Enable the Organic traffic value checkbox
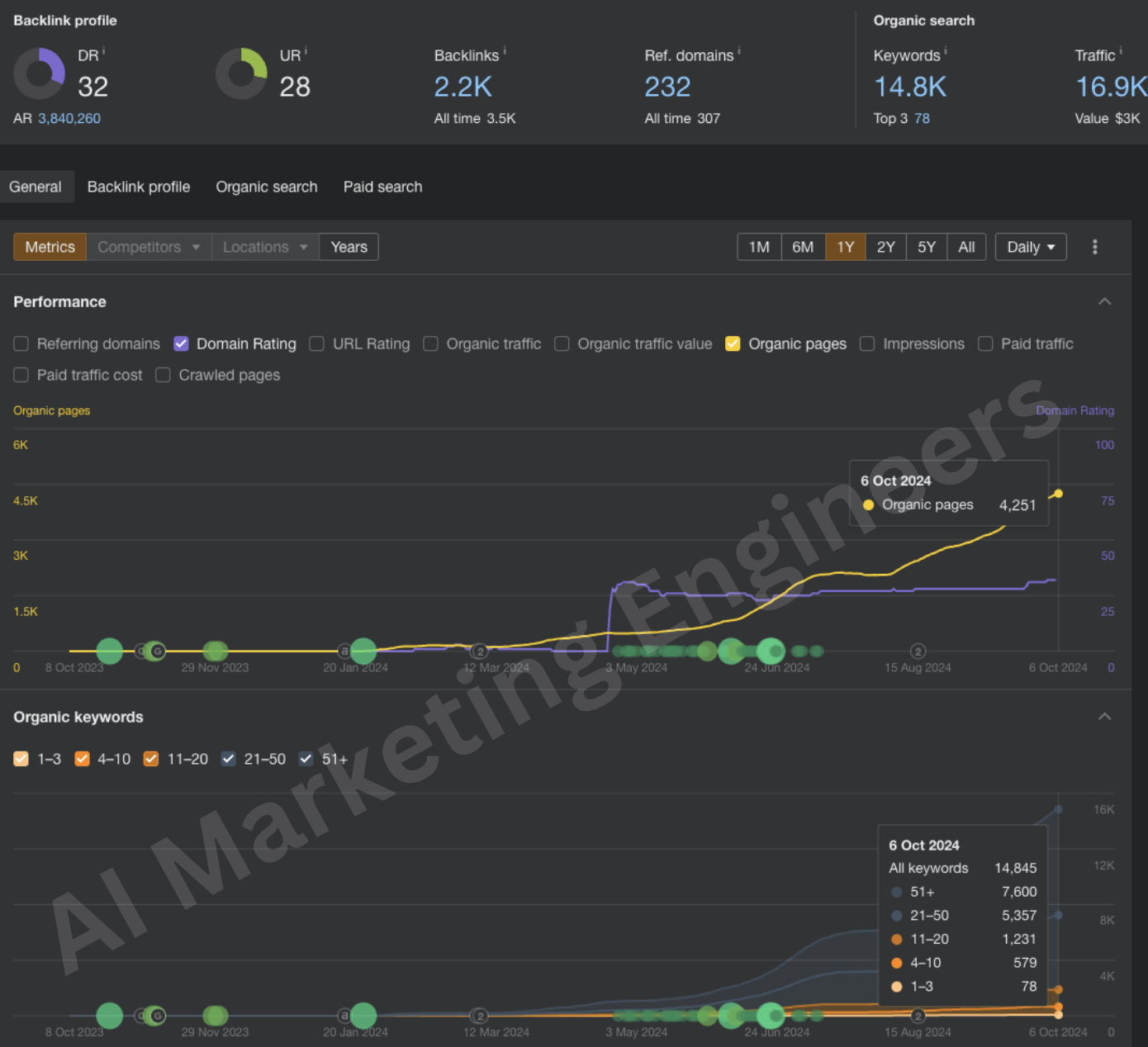Image resolution: width=1148 pixels, height=1047 pixels. (562, 343)
